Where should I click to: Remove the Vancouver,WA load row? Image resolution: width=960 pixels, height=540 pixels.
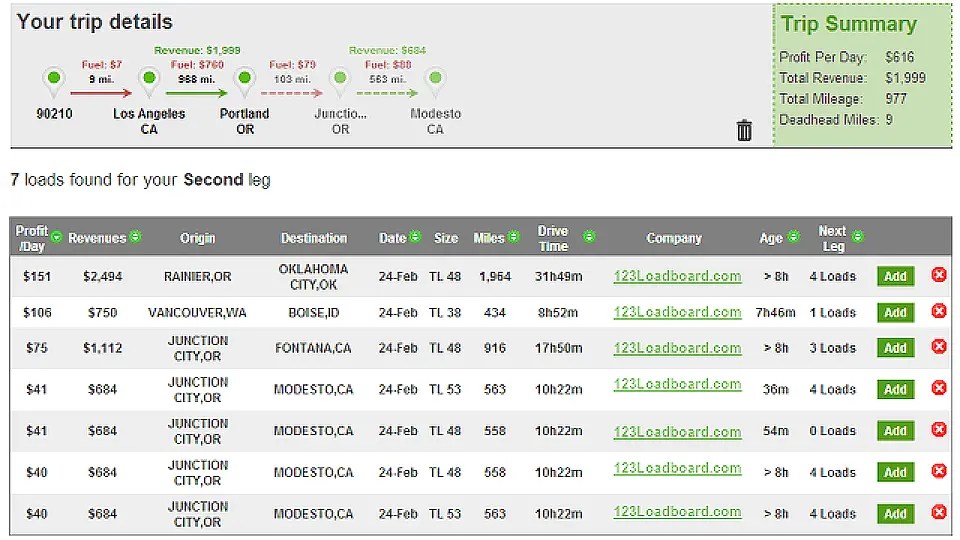coord(939,311)
